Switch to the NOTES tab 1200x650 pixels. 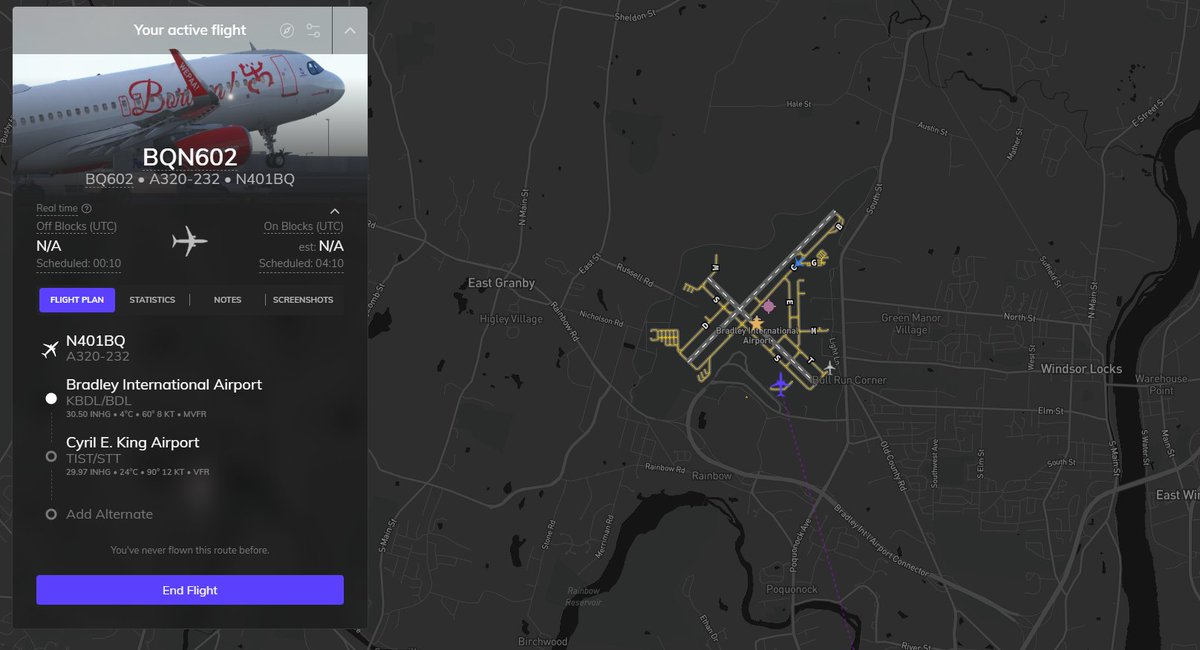point(227,300)
